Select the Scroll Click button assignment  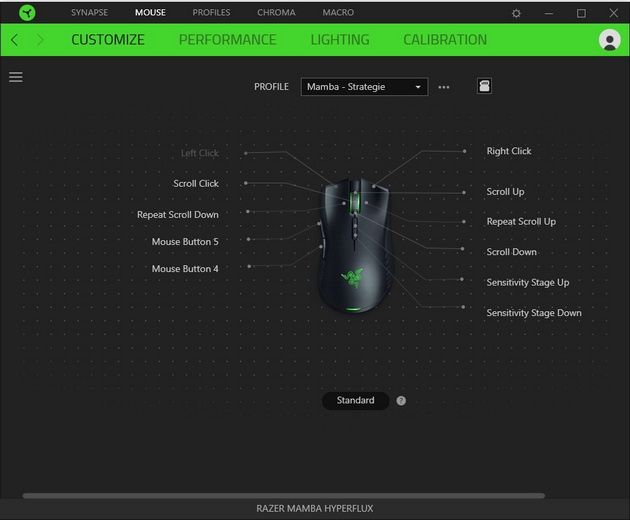(196, 184)
